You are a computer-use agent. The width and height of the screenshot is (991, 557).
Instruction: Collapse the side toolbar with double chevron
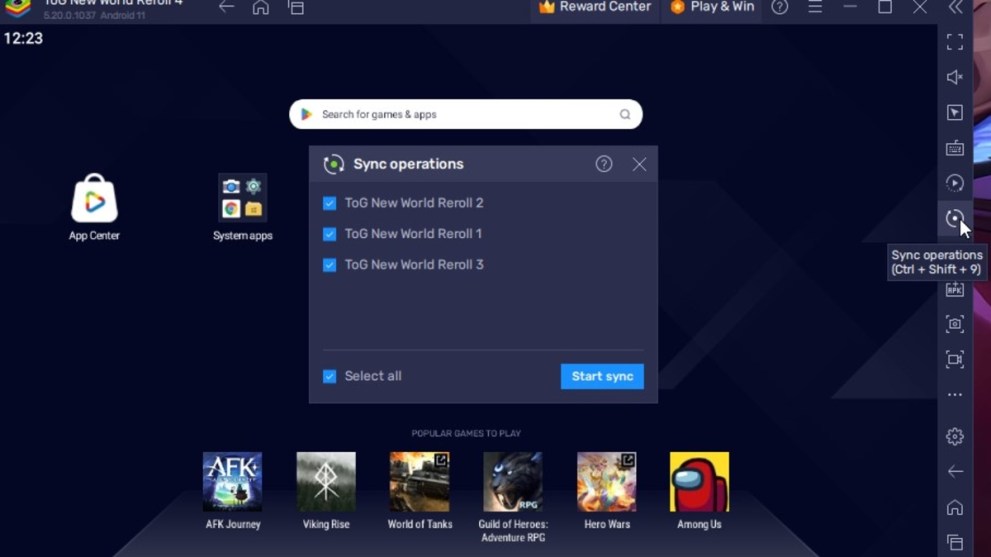coord(956,8)
